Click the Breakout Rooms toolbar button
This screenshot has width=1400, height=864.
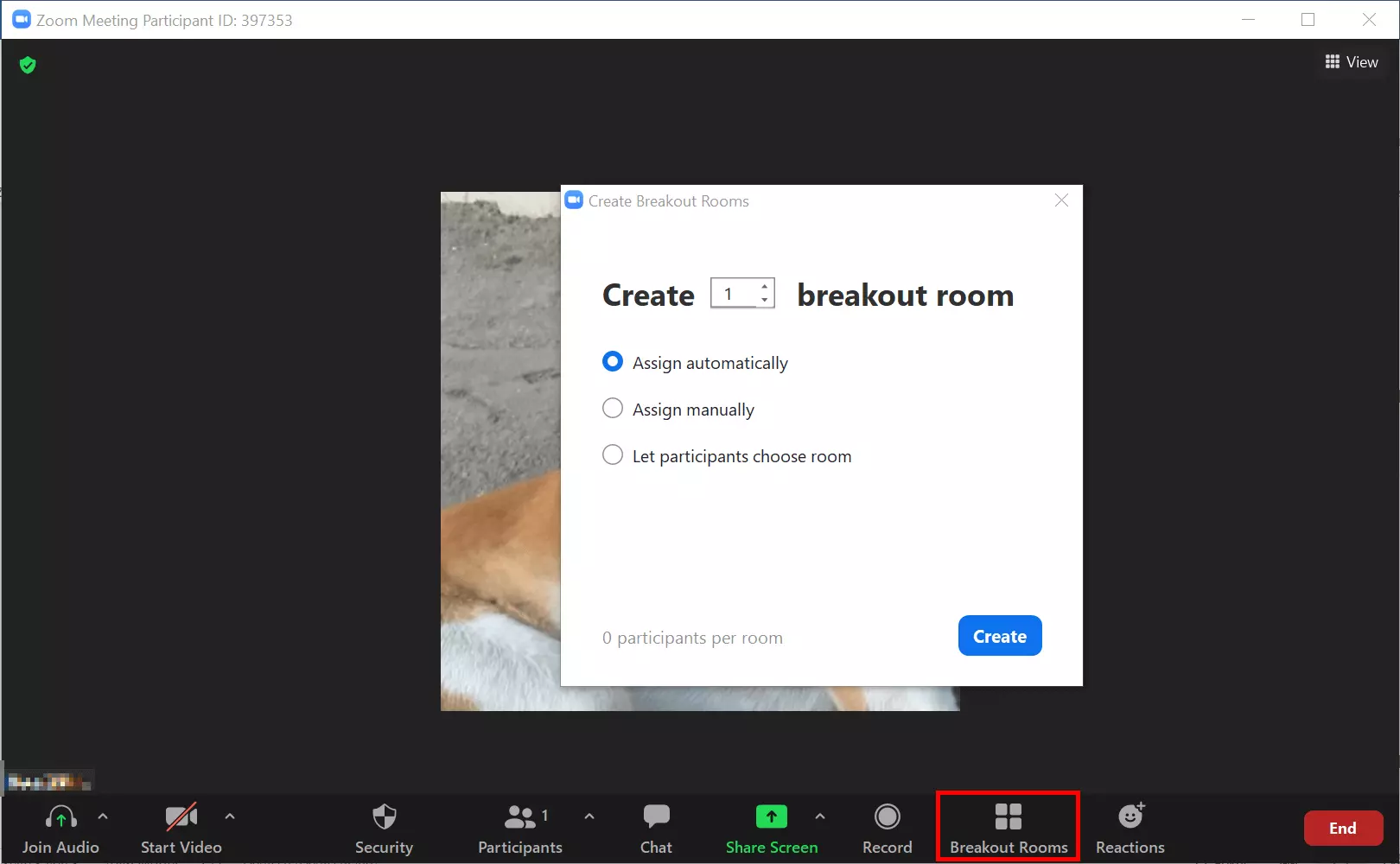1009,829
